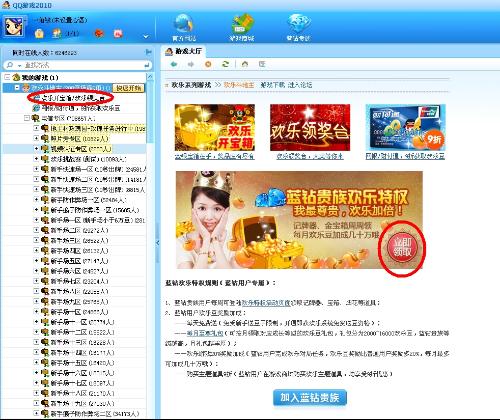The height and width of the screenshot is (420, 500).
Task: Open the blue diamond privileges icon
Action: (299, 24)
